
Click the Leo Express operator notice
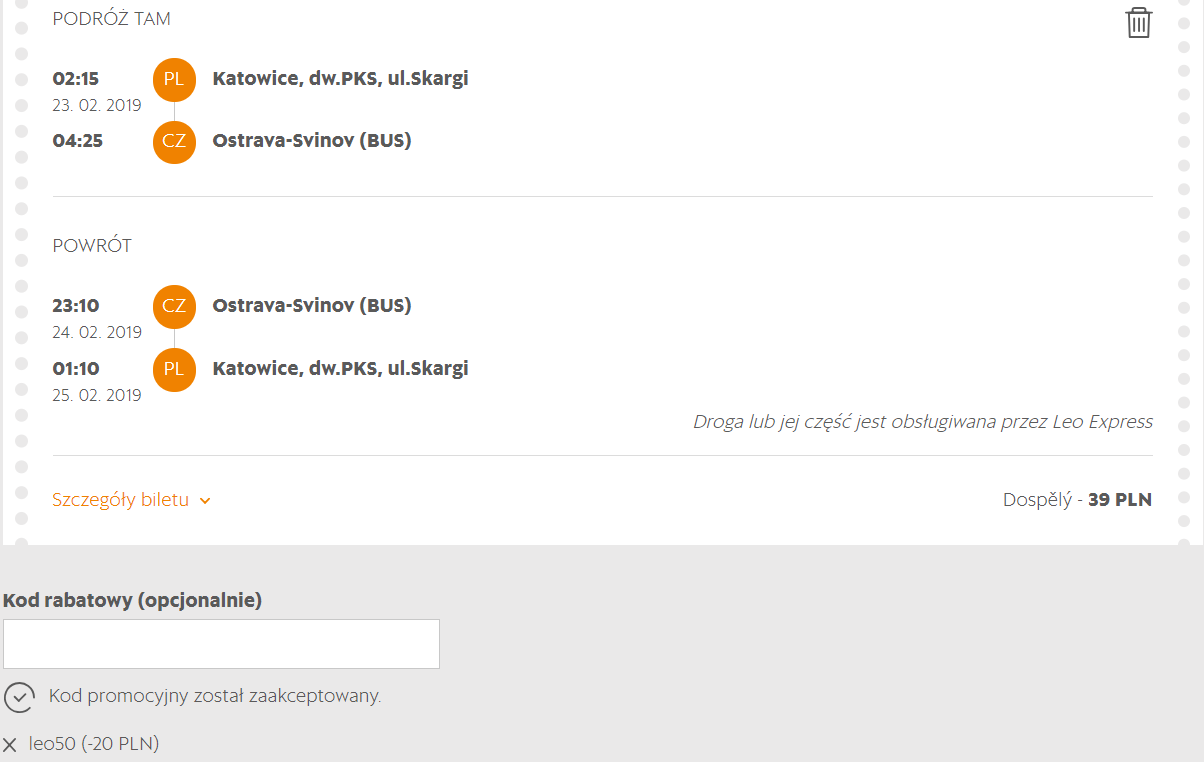point(923,422)
